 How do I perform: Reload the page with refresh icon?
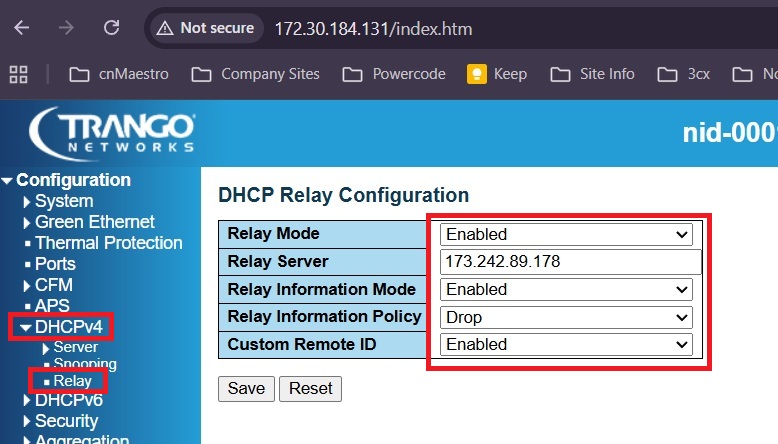point(111,28)
